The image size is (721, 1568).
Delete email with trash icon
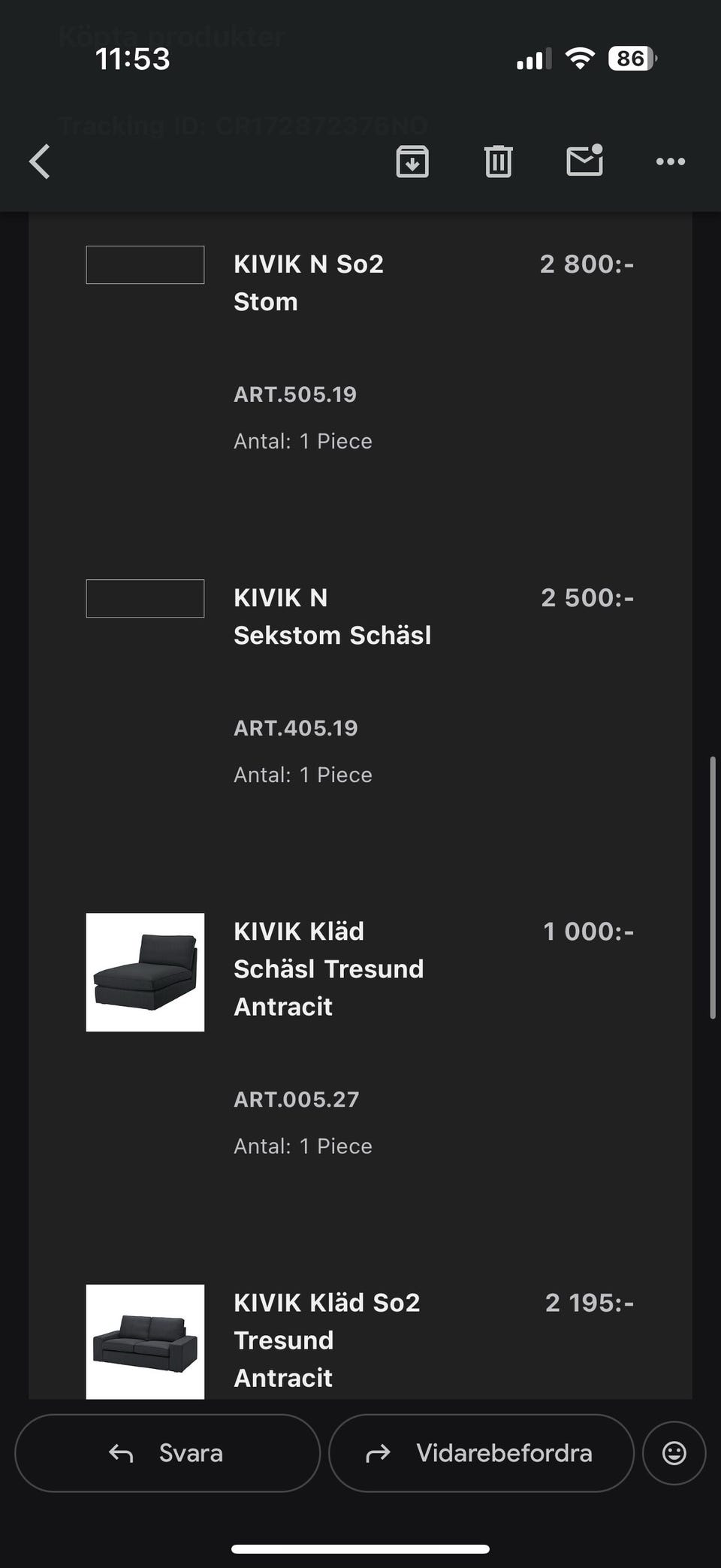(x=498, y=162)
